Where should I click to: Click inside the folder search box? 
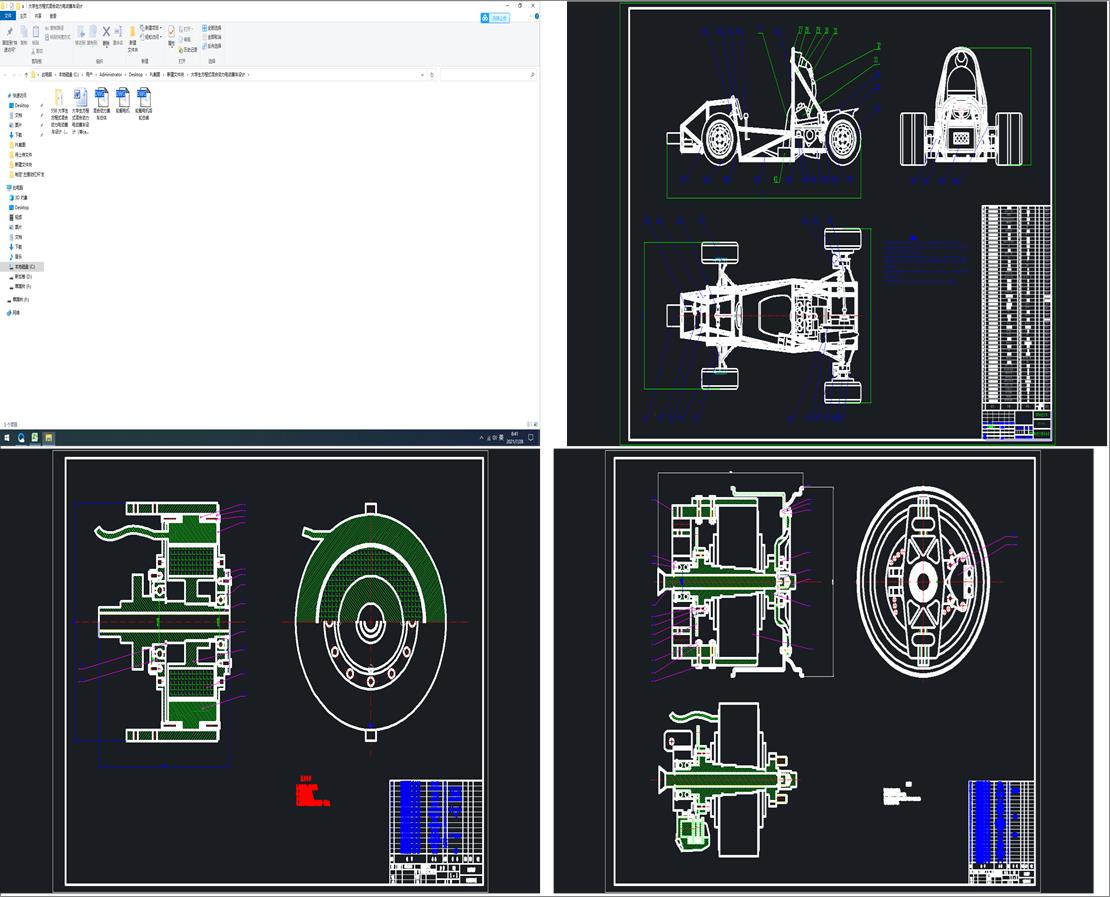[x=487, y=74]
